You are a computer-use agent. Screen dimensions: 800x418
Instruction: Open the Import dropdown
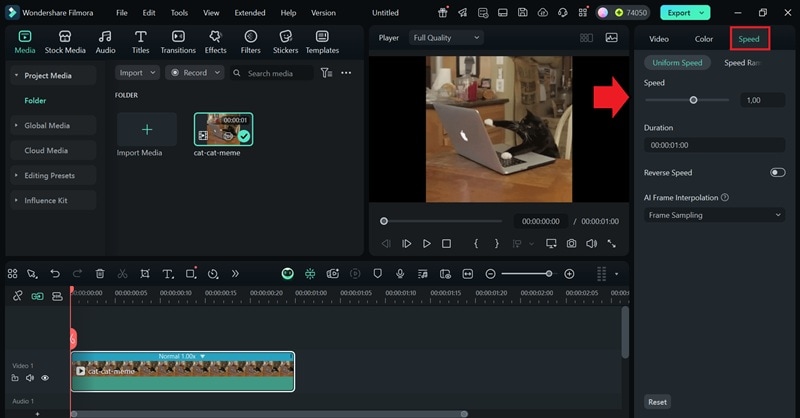(137, 73)
